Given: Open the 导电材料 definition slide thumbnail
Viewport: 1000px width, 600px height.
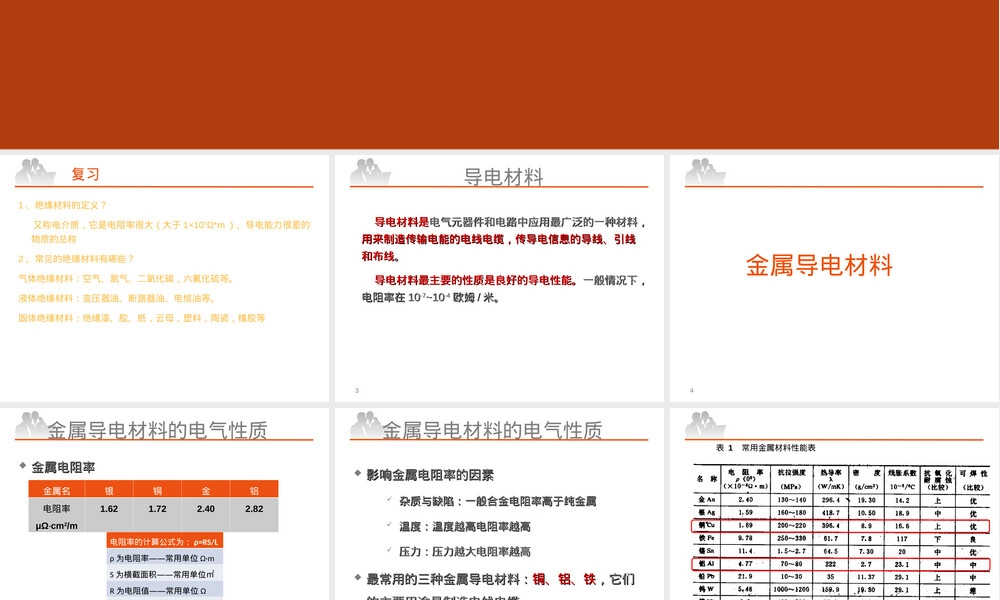Looking at the screenshot, I should click(x=499, y=278).
